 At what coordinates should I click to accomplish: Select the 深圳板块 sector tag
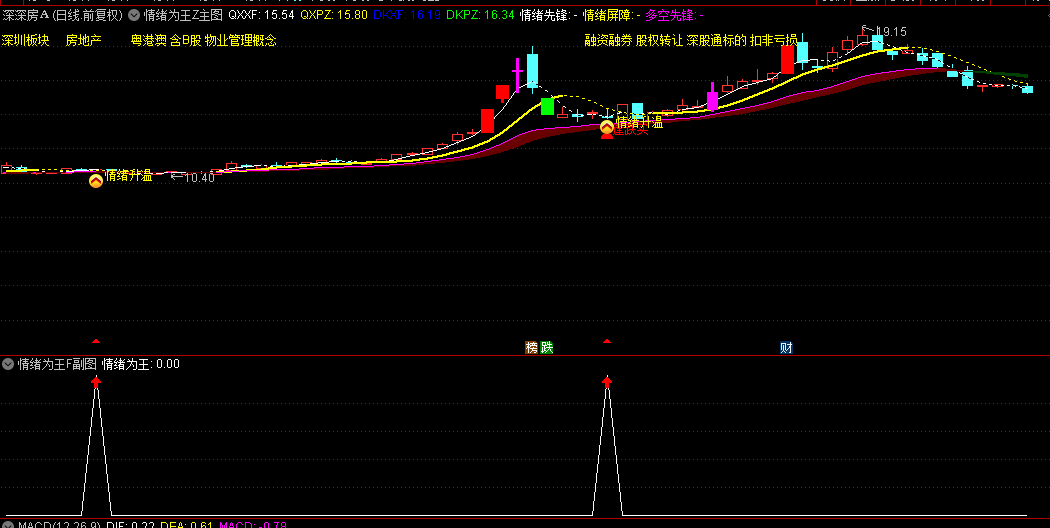[25, 41]
